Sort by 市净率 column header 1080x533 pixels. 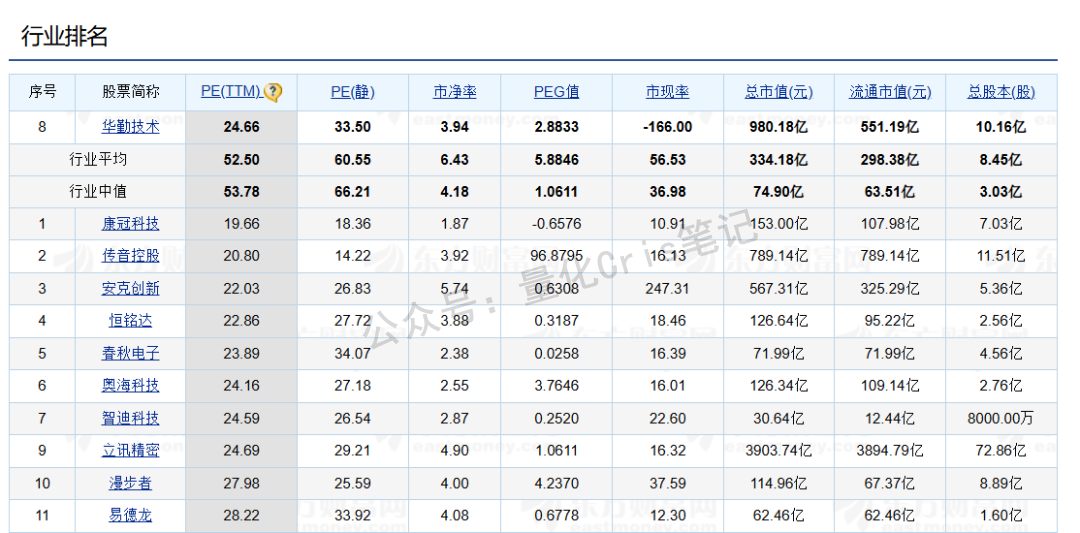(x=455, y=92)
